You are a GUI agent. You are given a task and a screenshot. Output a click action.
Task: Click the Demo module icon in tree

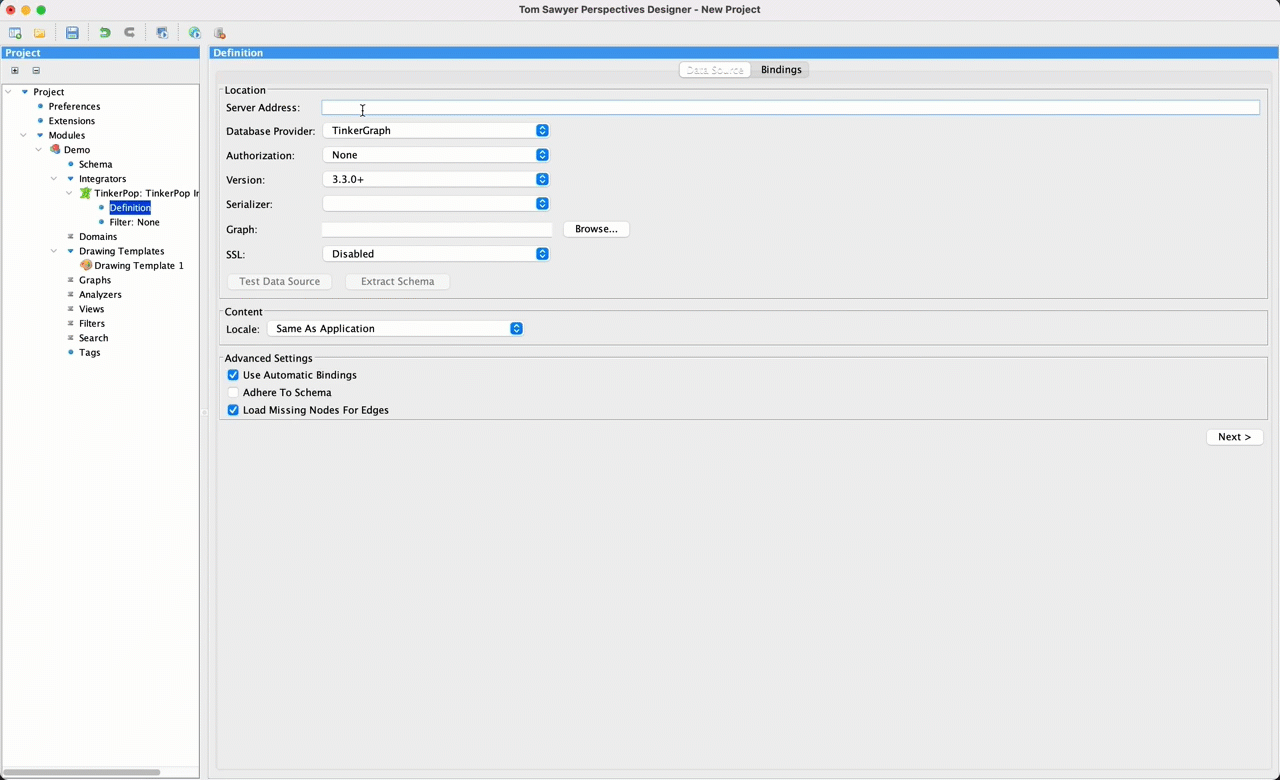click(55, 150)
